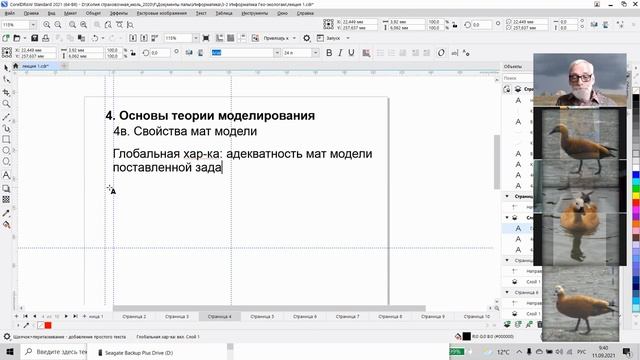
Task: Open the Объект menu
Action: point(93,13)
